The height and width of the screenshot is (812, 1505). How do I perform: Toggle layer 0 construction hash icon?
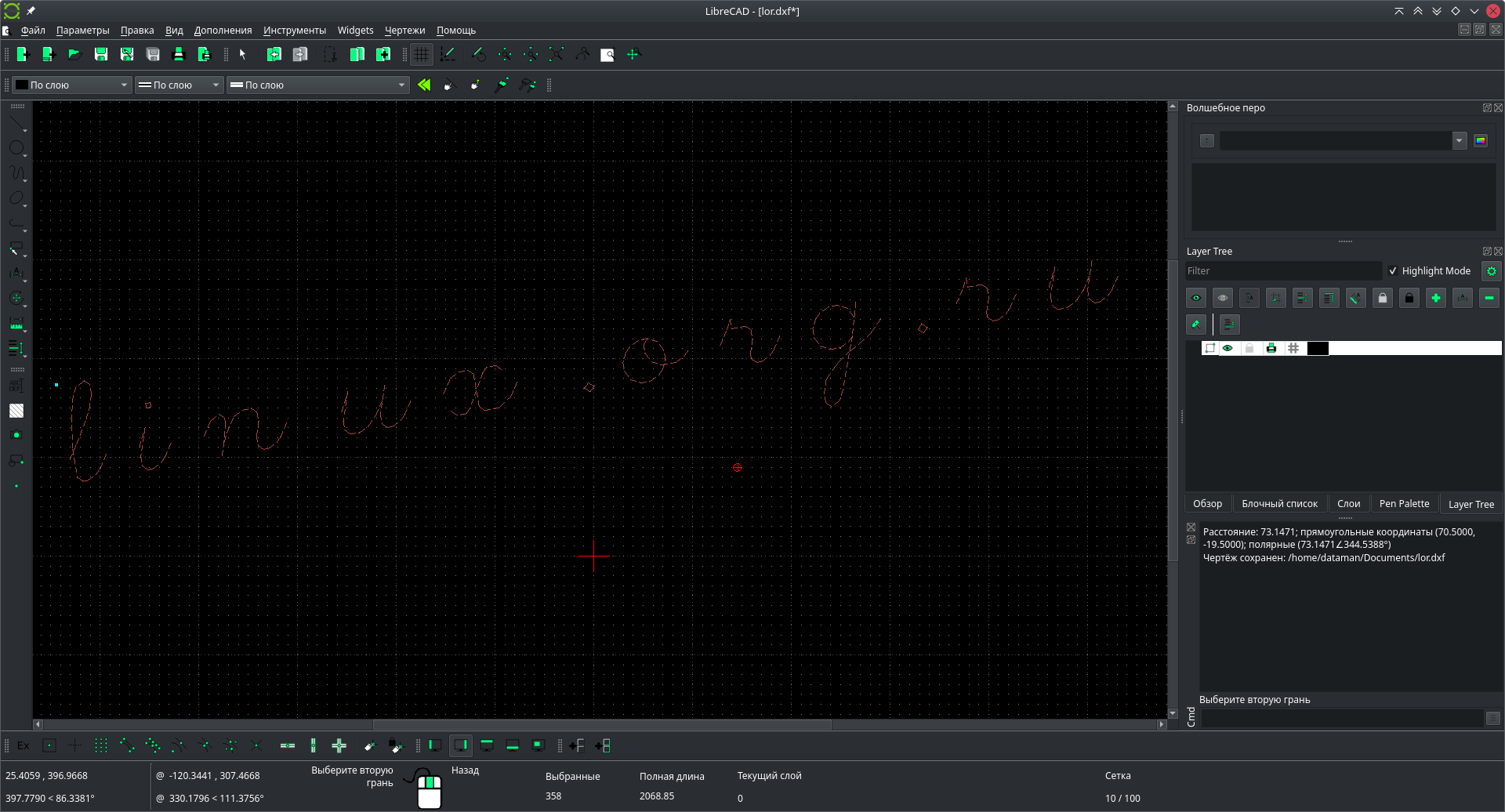tap(1293, 348)
